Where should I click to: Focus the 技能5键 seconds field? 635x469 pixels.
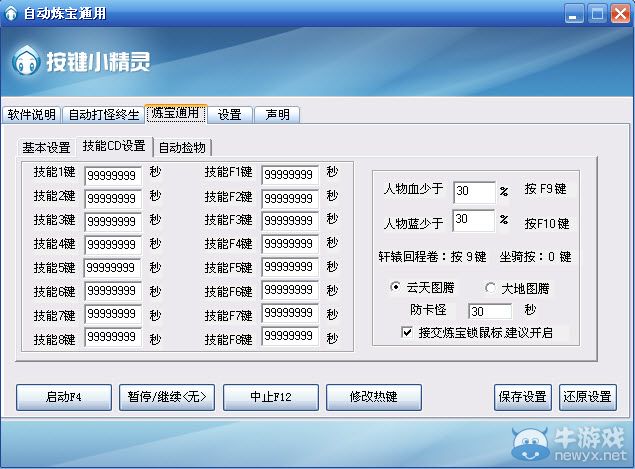(x=113, y=268)
